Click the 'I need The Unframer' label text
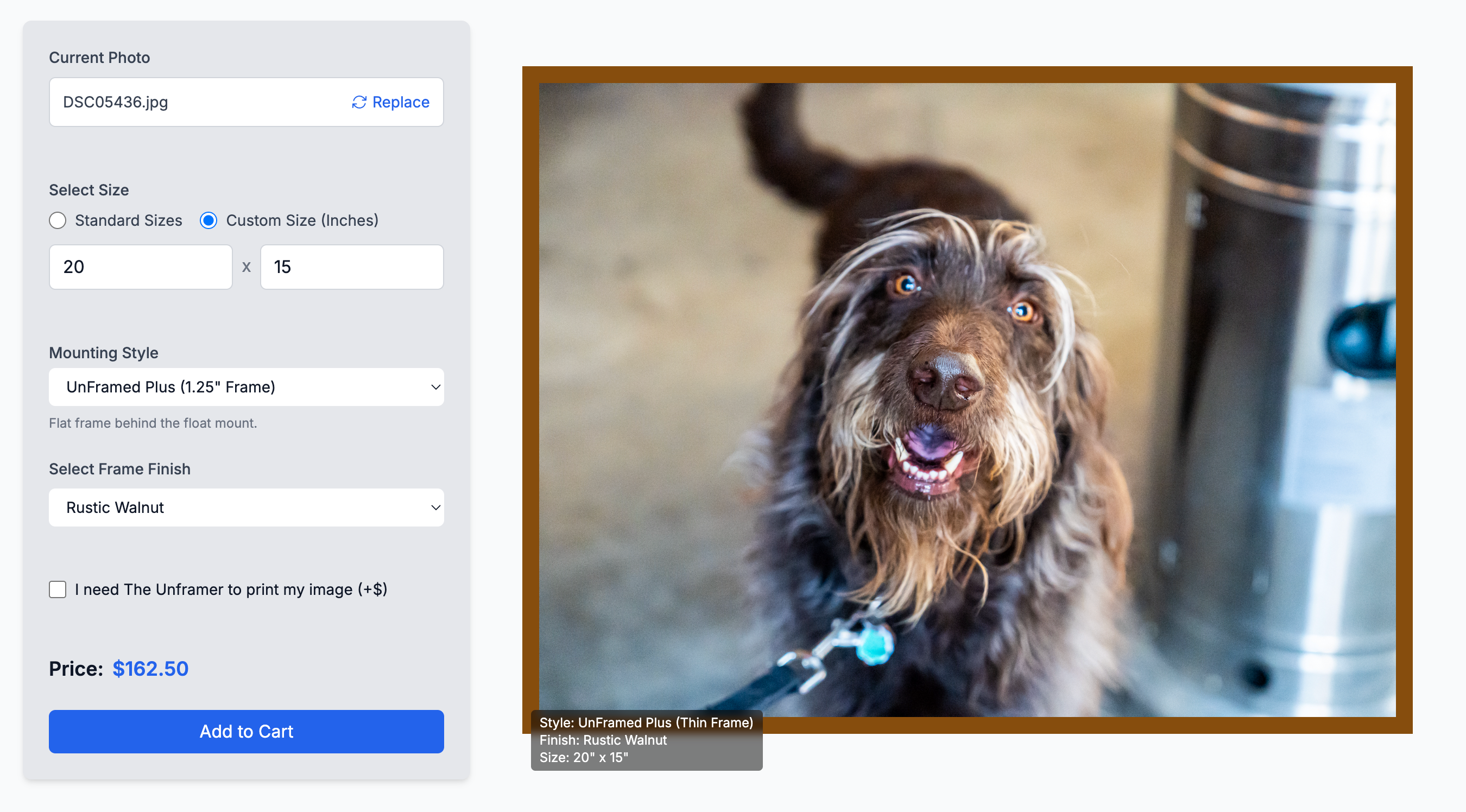Screen dimensions: 1466x812 231,589
